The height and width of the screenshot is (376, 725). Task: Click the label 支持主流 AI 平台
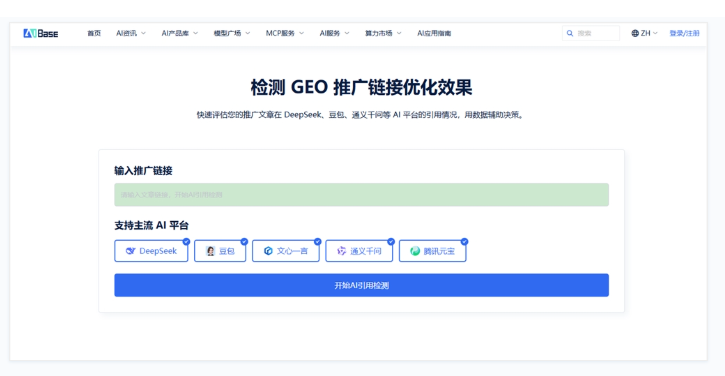152,225
